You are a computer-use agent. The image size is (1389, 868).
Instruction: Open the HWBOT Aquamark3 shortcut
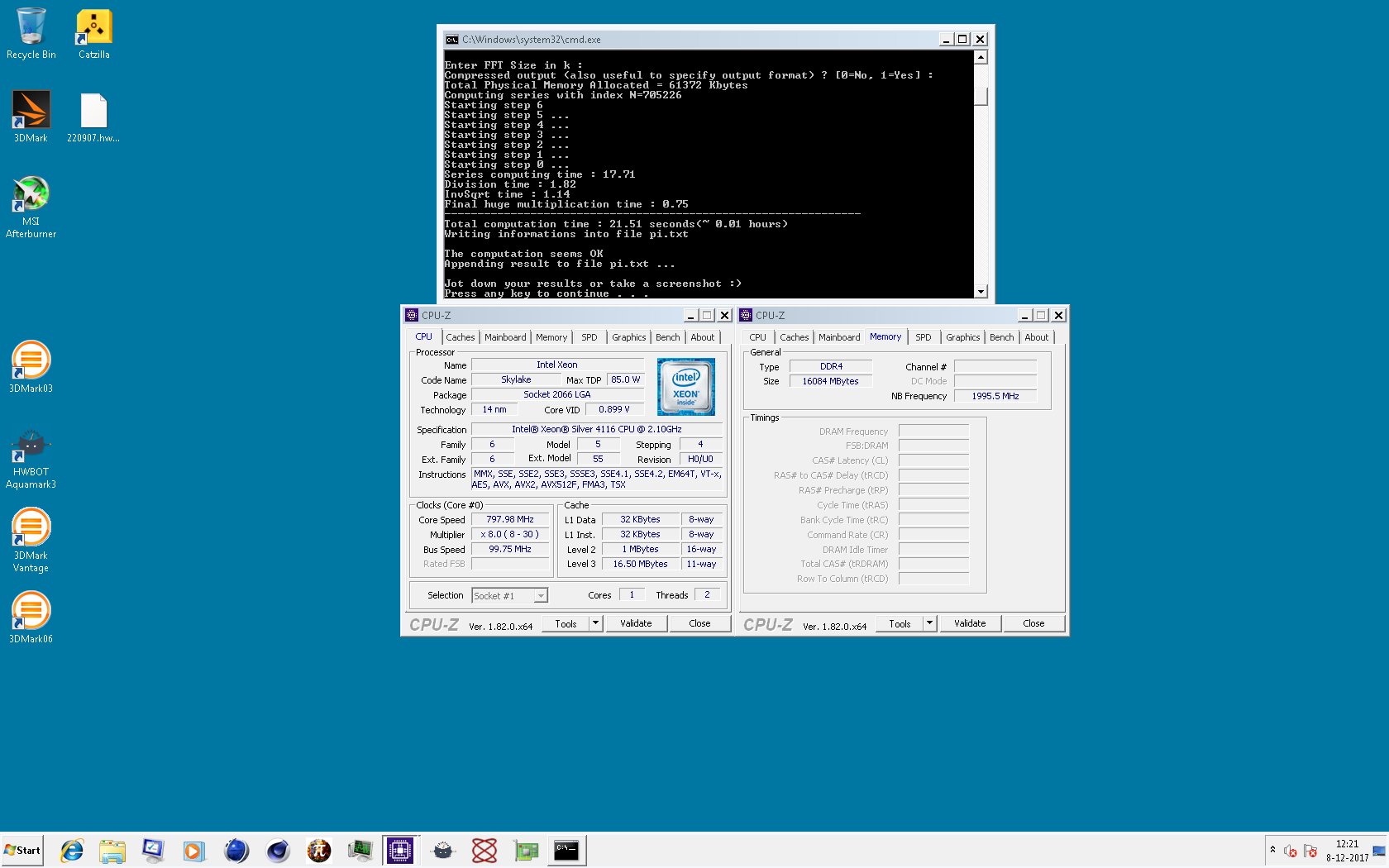[31, 459]
